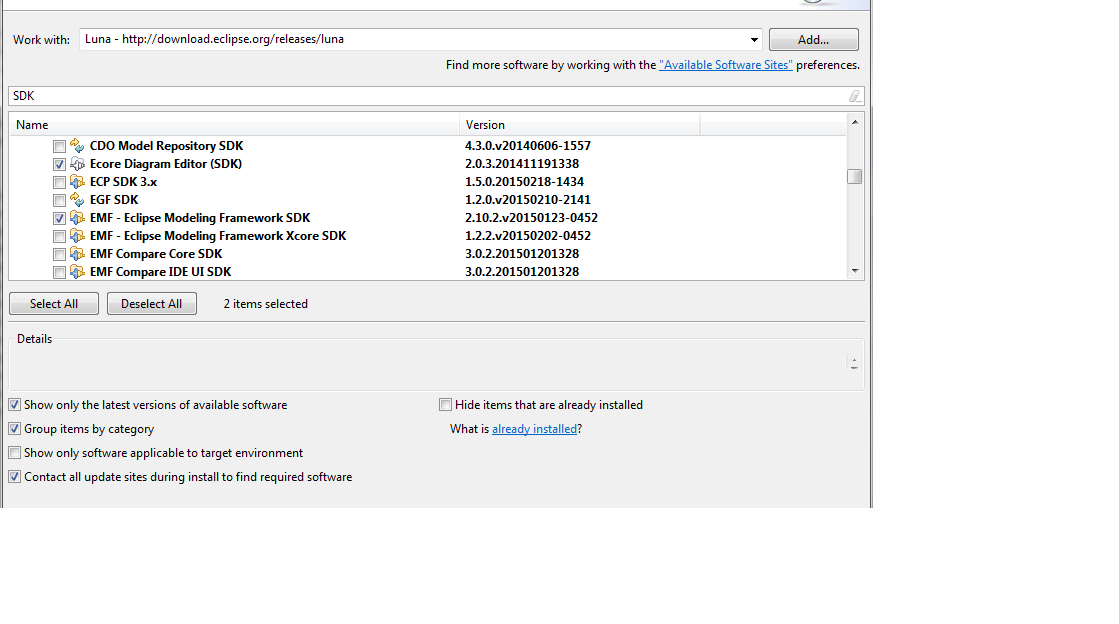Check the EMF Xcore SDK checkbox
This screenshot has width=1119, height=624.
coord(59,236)
